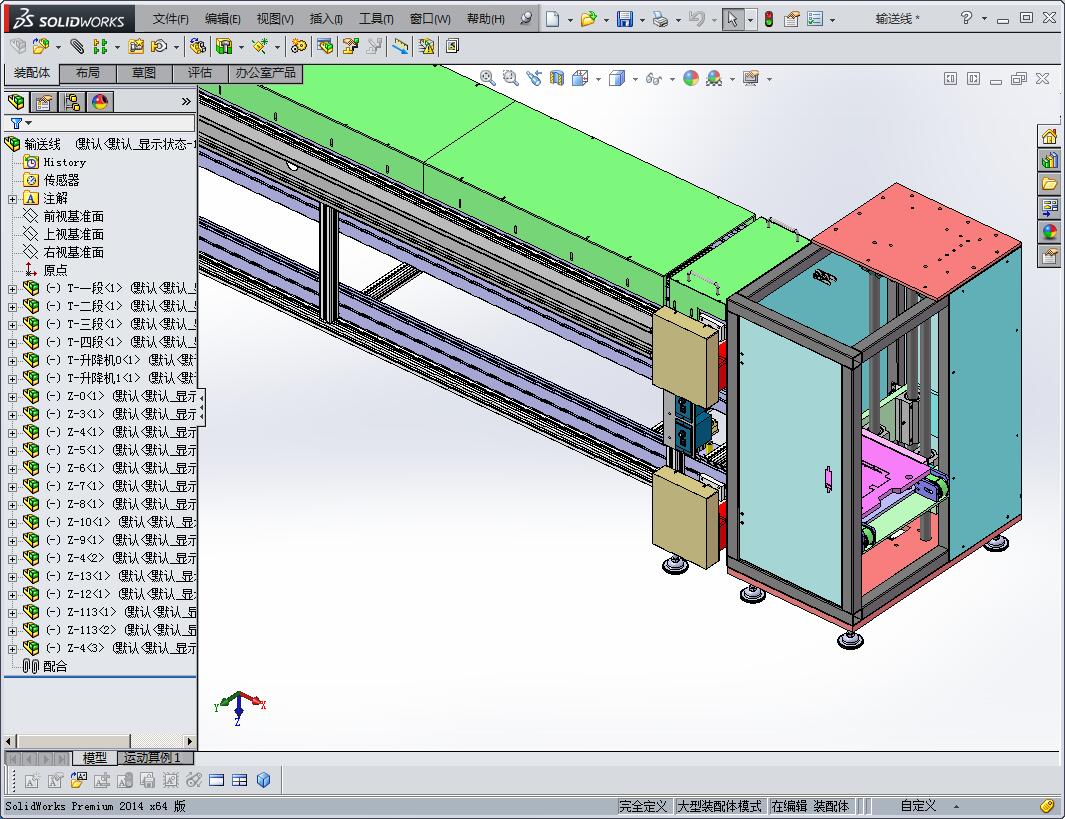Click the SolidWorks Resources home icon
The width and height of the screenshot is (1065, 819).
point(1049,136)
